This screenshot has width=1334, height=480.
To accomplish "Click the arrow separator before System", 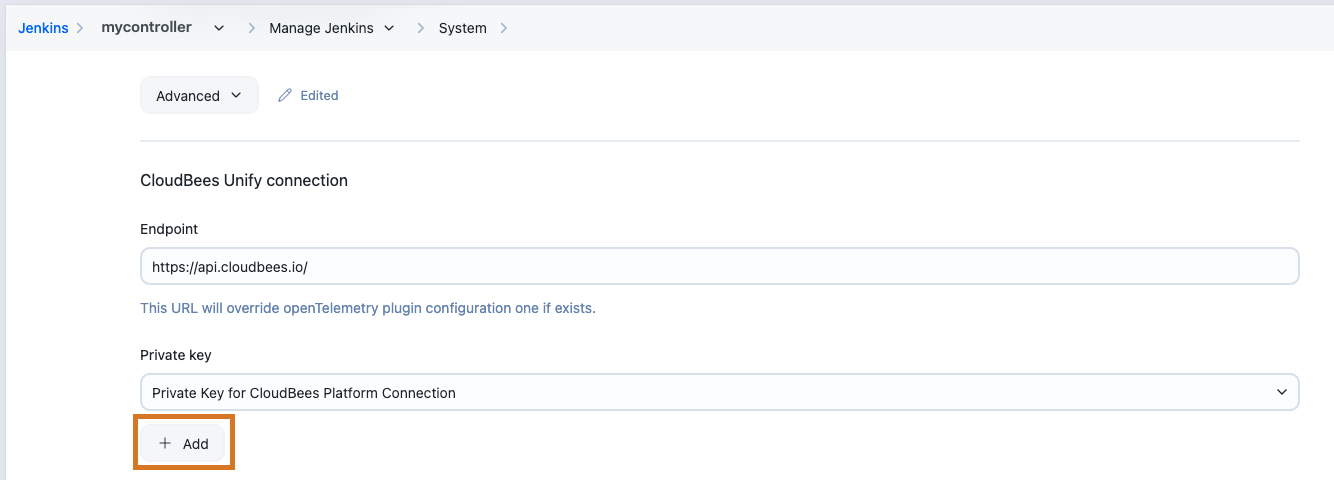I will coord(421,28).
